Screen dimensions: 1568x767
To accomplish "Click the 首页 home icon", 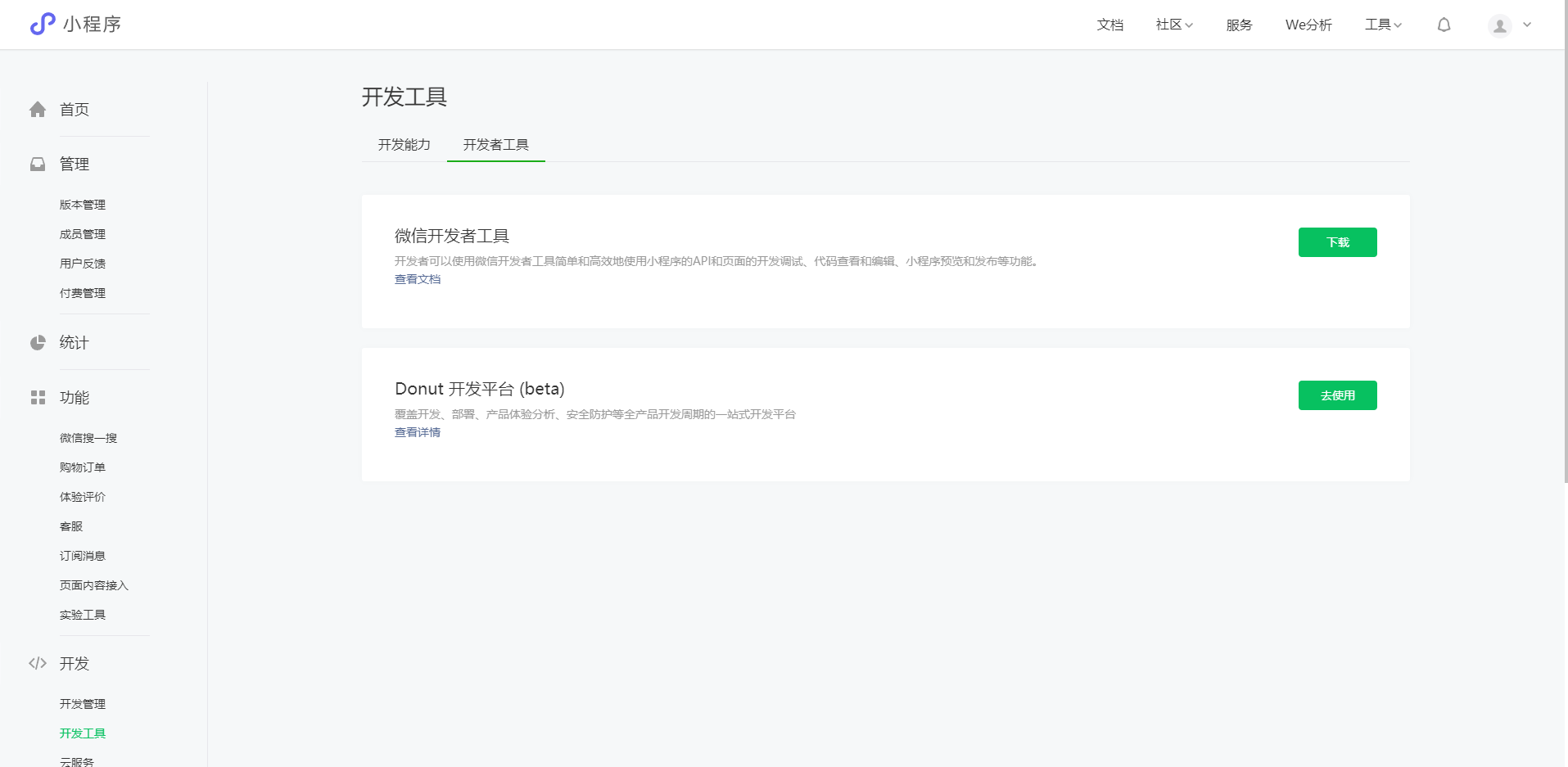I will pos(38,110).
